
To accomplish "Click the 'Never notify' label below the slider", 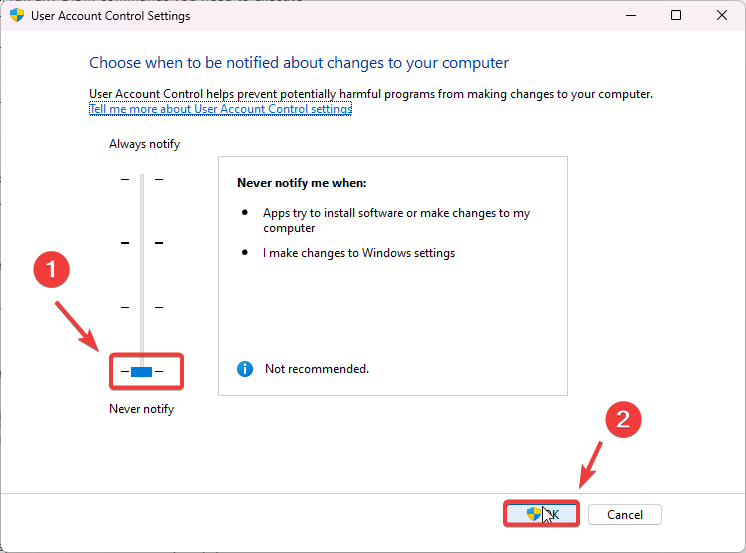I will [x=141, y=409].
